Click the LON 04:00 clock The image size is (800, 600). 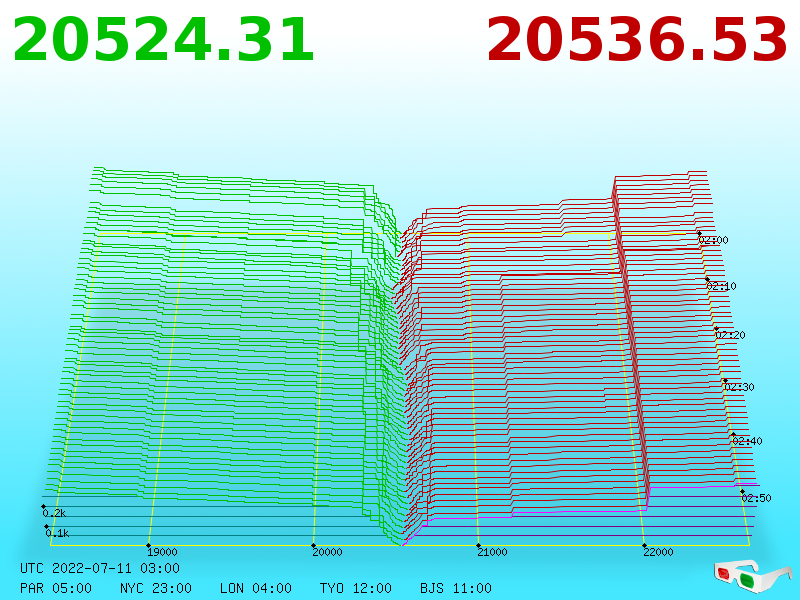(256, 588)
